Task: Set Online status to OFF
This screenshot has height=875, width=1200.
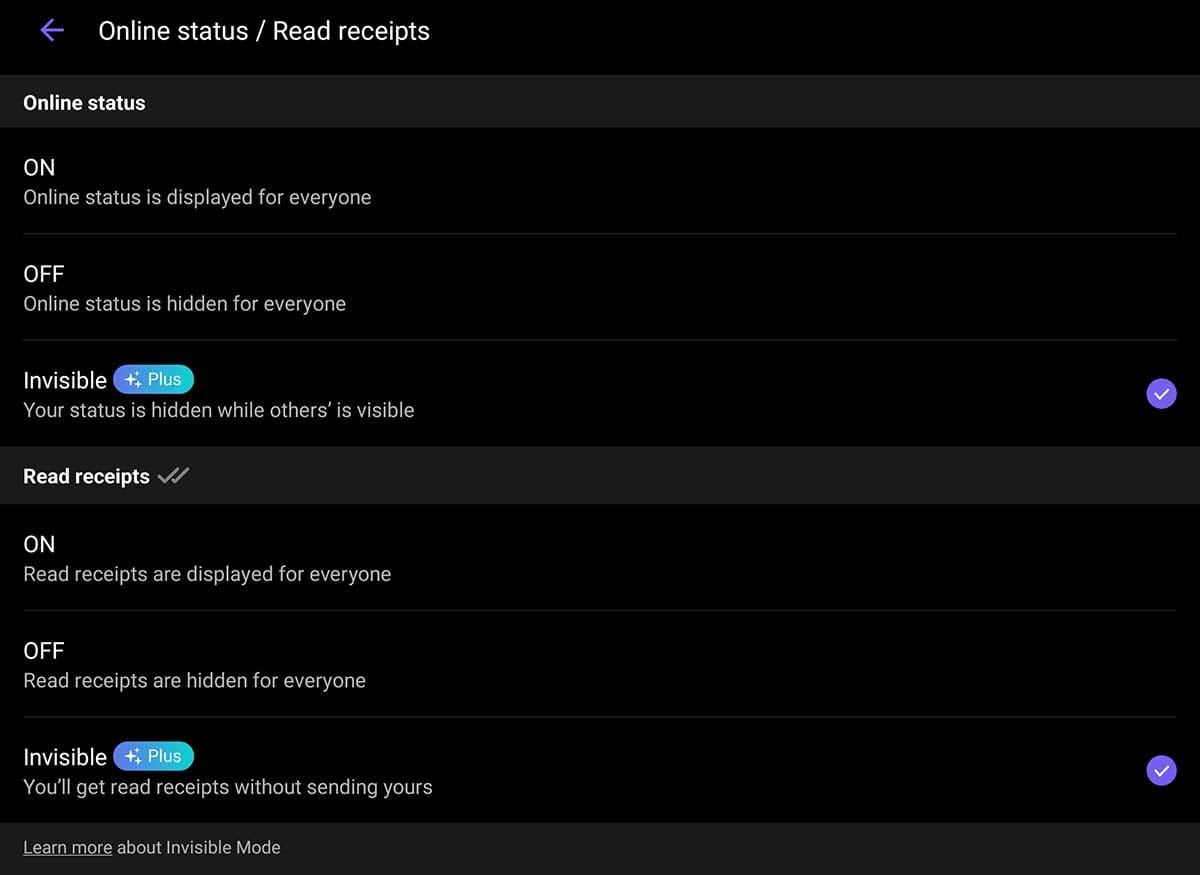Action: click(44, 274)
